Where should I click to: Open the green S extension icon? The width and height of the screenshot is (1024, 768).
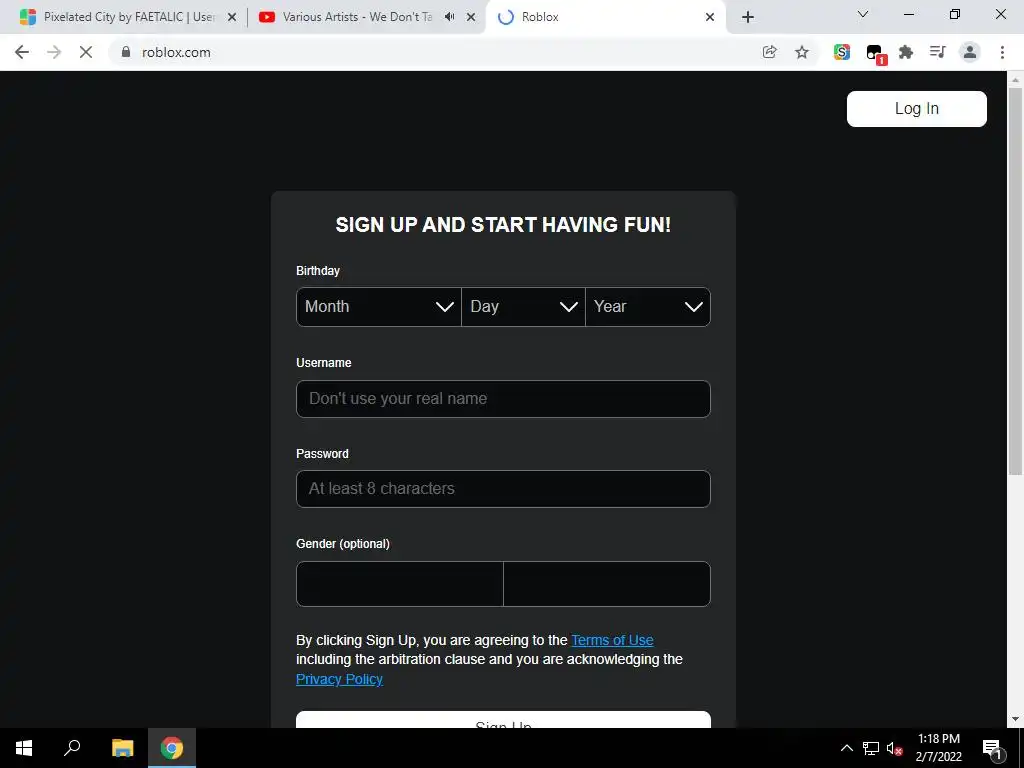842,52
